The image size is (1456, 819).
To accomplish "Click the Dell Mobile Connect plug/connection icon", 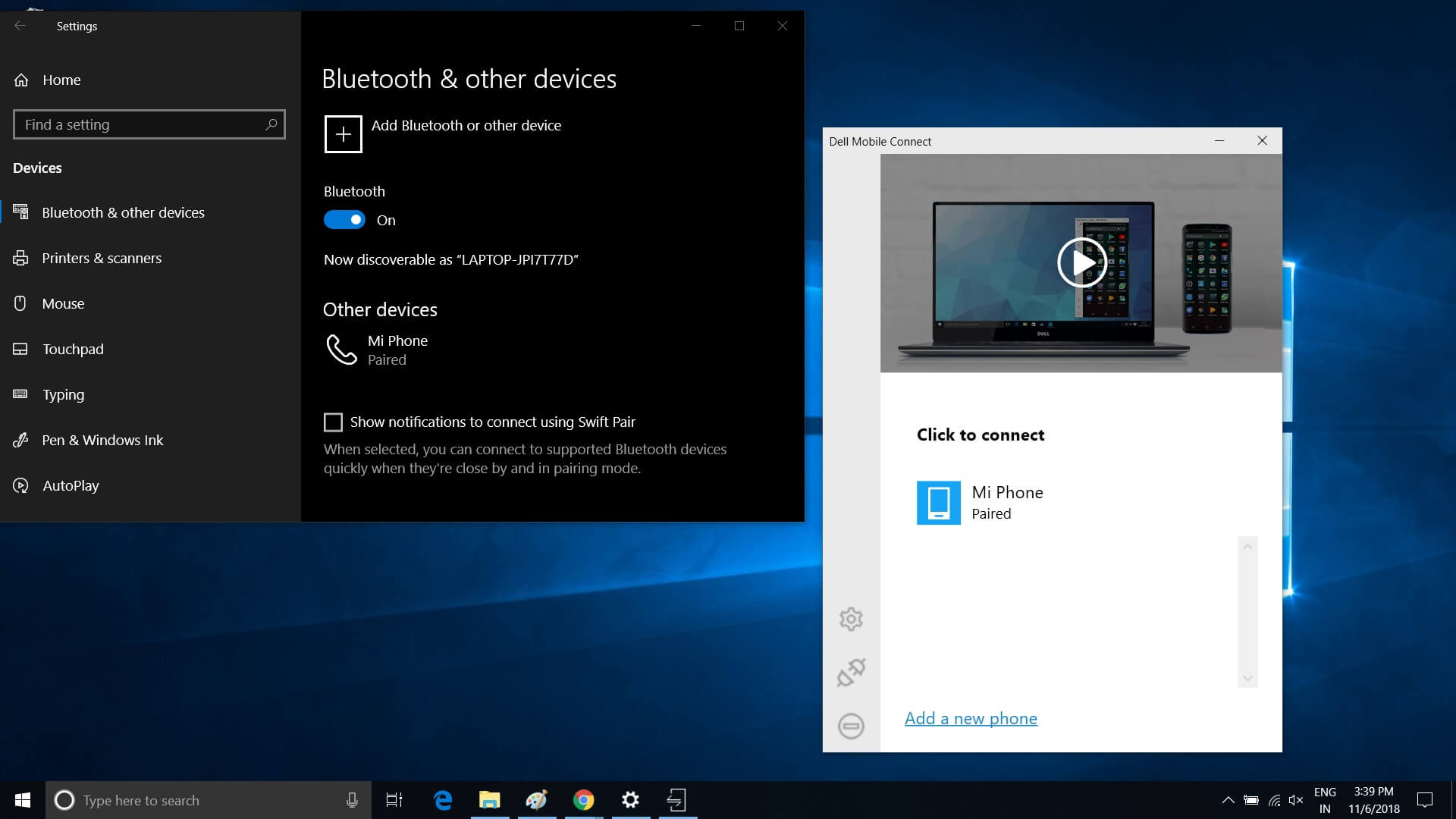I will 850,672.
